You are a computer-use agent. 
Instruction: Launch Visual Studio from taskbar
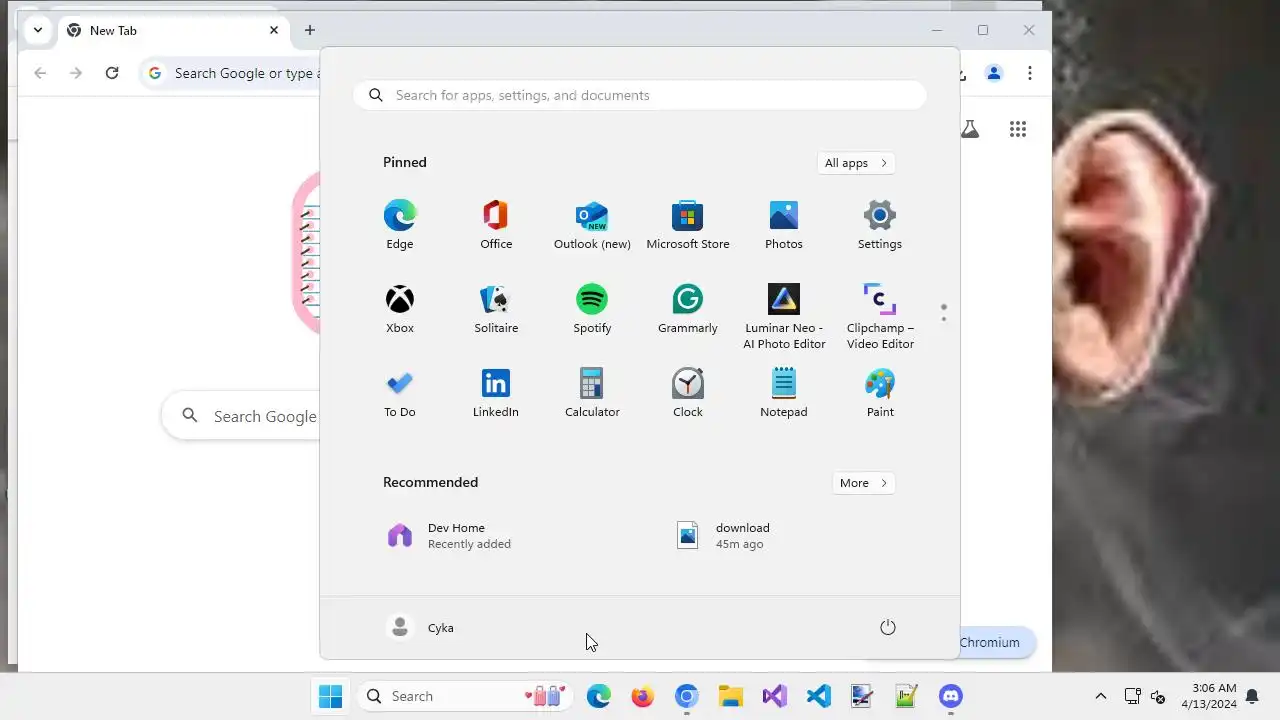pyautogui.click(x=774, y=696)
